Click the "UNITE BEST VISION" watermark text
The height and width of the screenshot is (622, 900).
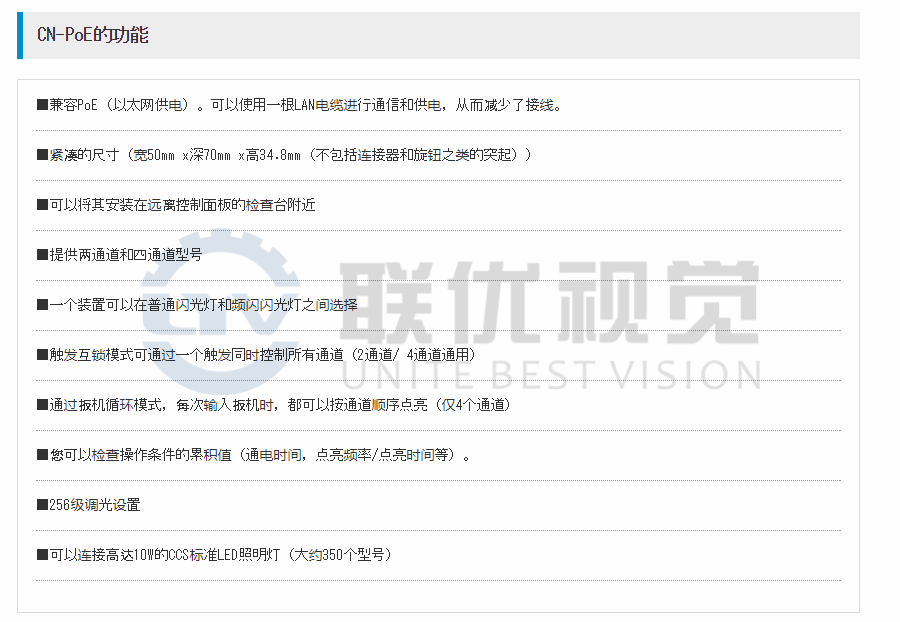point(550,373)
